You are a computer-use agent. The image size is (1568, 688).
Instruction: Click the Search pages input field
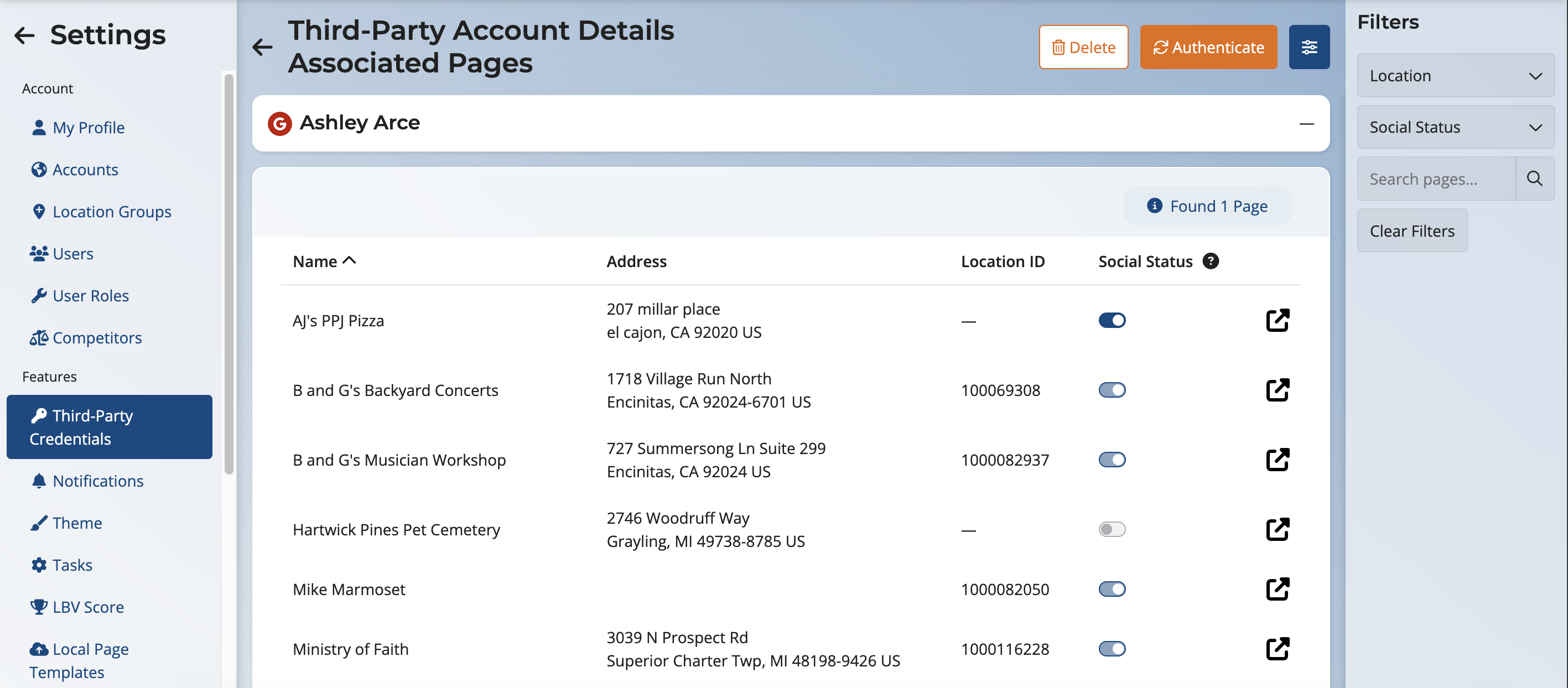1435,179
